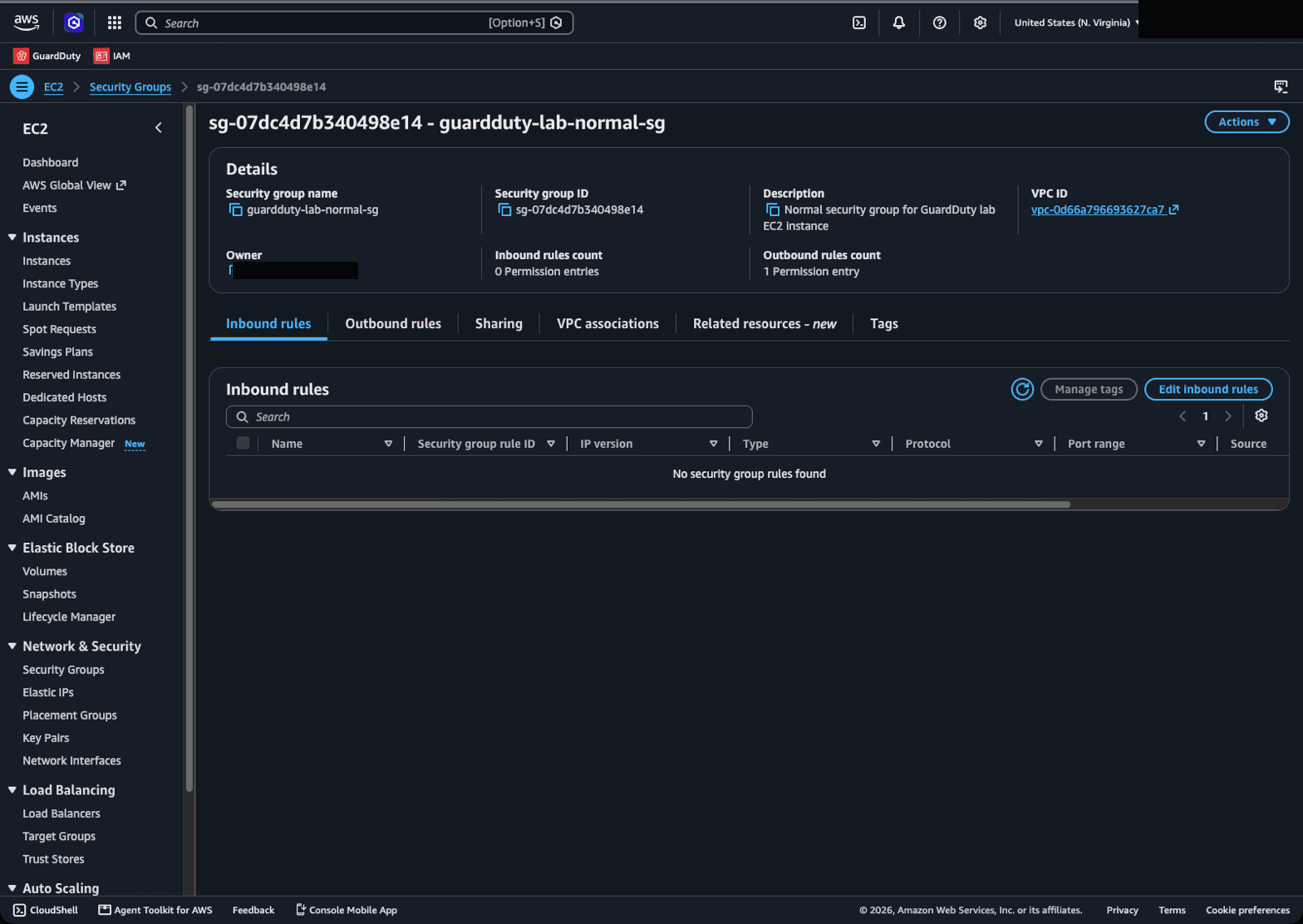Click the GuardDuty favorite shortcut icon
The width and height of the screenshot is (1303, 924).
21,56
